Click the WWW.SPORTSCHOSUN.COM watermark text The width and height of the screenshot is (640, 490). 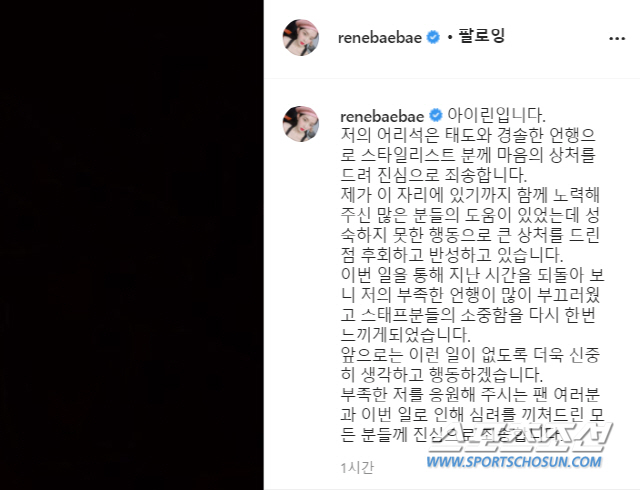pos(514,462)
